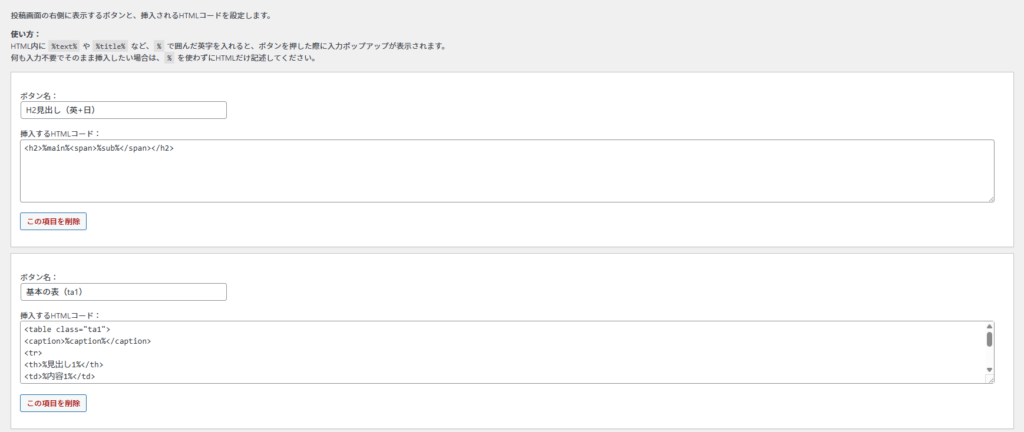Click the resize handle of the H2 code textarea

click(x=990, y=198)
